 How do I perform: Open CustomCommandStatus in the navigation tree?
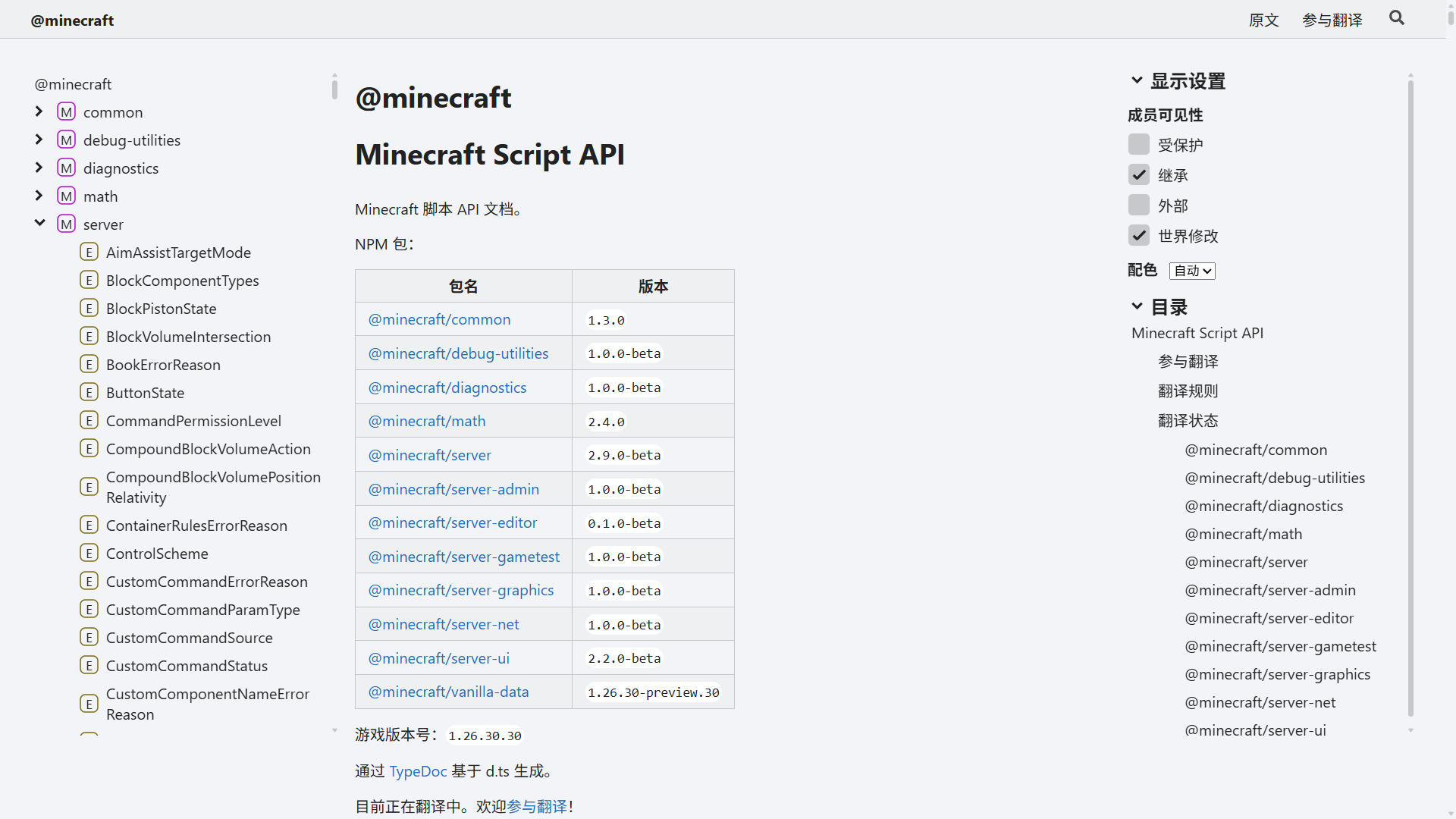187,666
